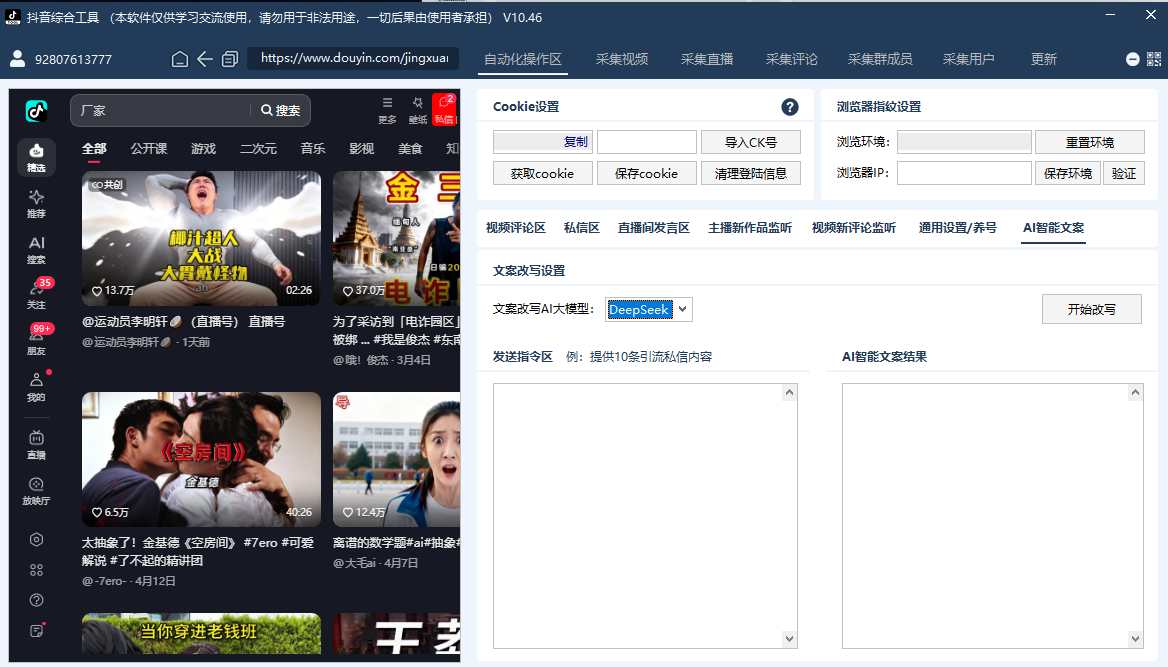Switch to the 采集用户 tab
1168x667 pixels.
(968, 59)
